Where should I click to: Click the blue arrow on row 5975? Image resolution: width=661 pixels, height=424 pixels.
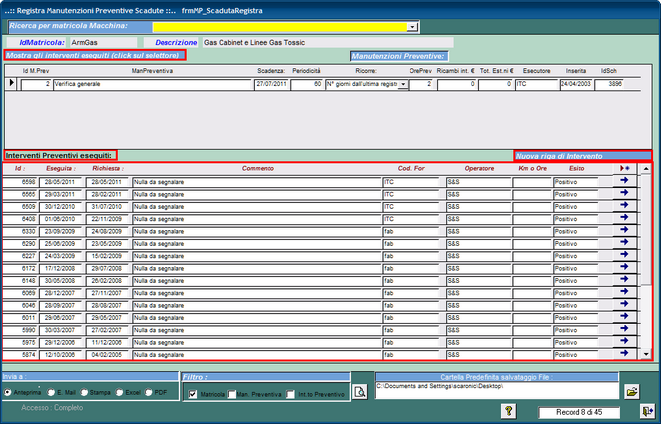624,341
